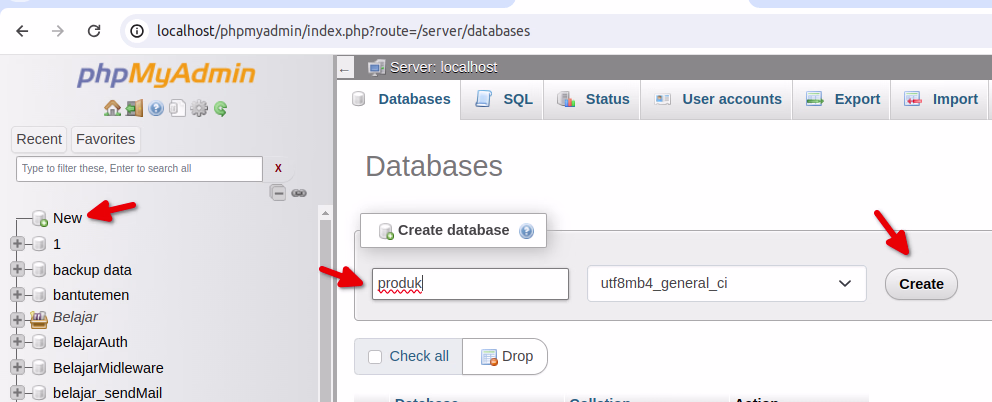Open the Recent tables button
Image resolution: width=992 pixels, height=402 pixels.
tap(39, 139)
